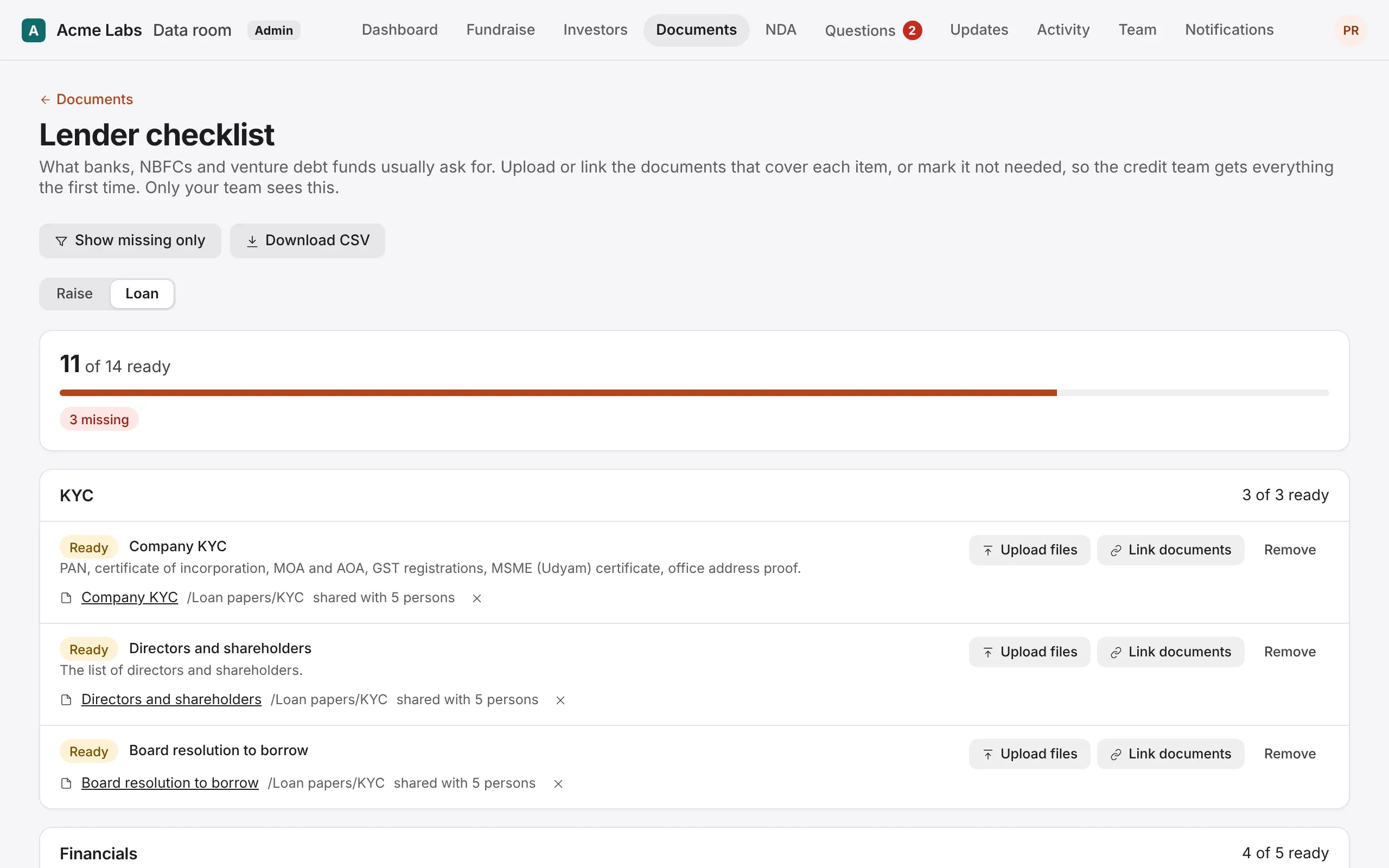Open the NDA page

pyautogui.click(x=781, y=30)
